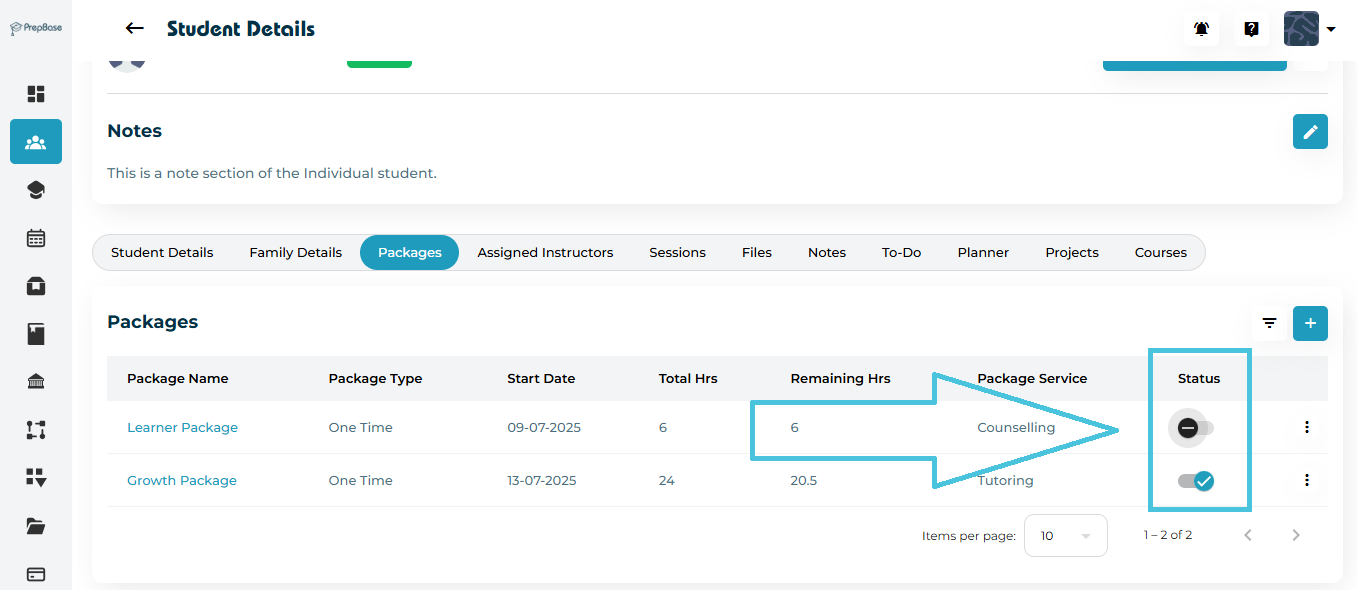Screen dimensions: 1357x590
Task: Expand the items per page dropdown
Action: coord(1065,535)
